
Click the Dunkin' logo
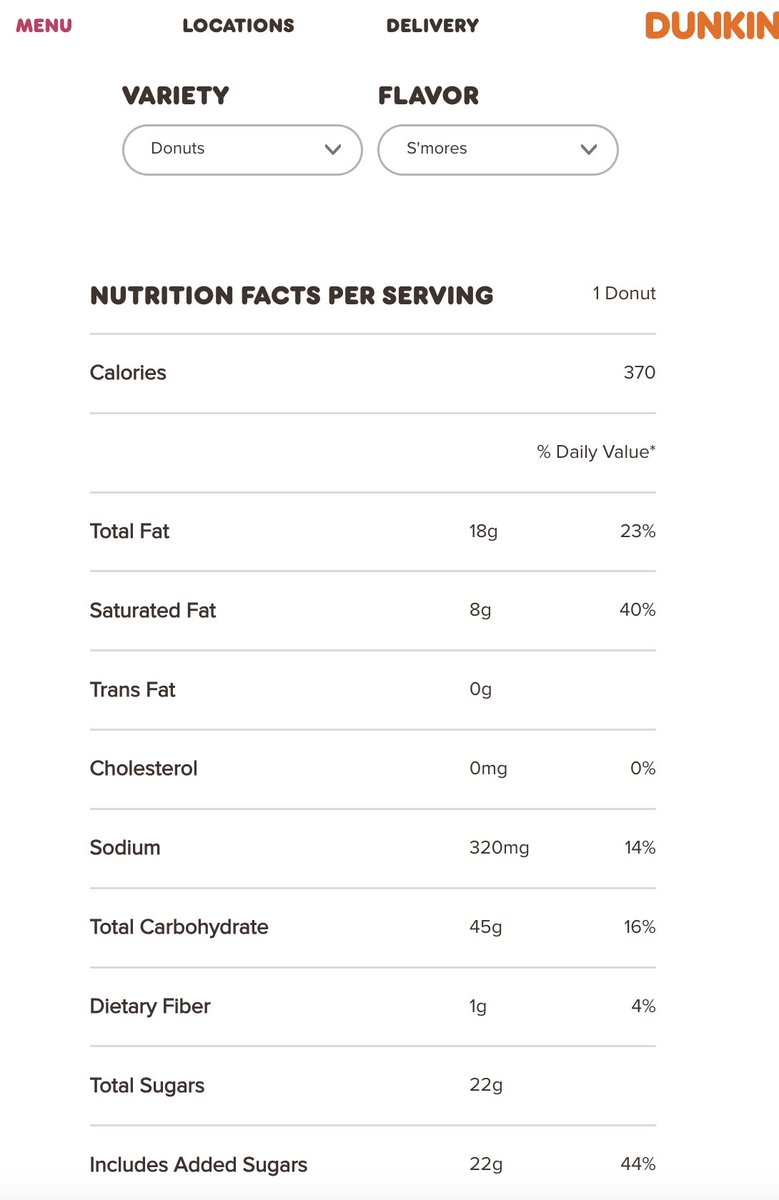pyautogui.click(x=711, y=25)
